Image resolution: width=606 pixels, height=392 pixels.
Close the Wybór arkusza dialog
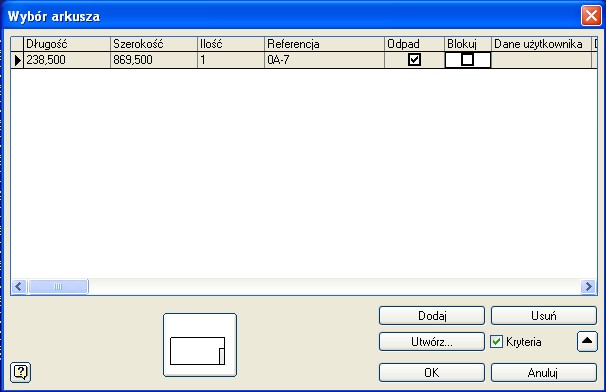click(591, 16)
